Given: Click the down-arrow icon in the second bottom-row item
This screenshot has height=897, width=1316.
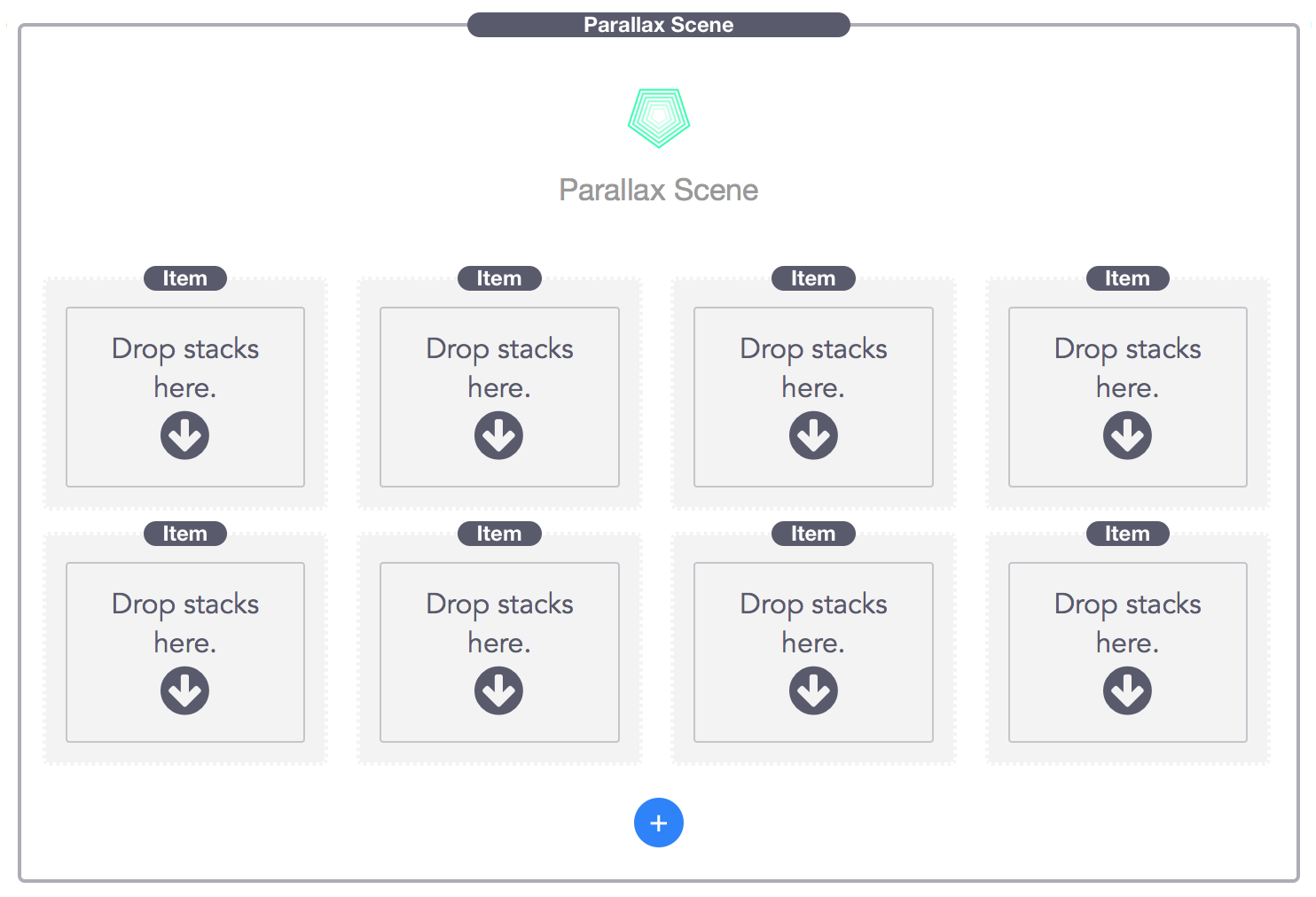Looking at the screenshot, I should tap(498, 690).
